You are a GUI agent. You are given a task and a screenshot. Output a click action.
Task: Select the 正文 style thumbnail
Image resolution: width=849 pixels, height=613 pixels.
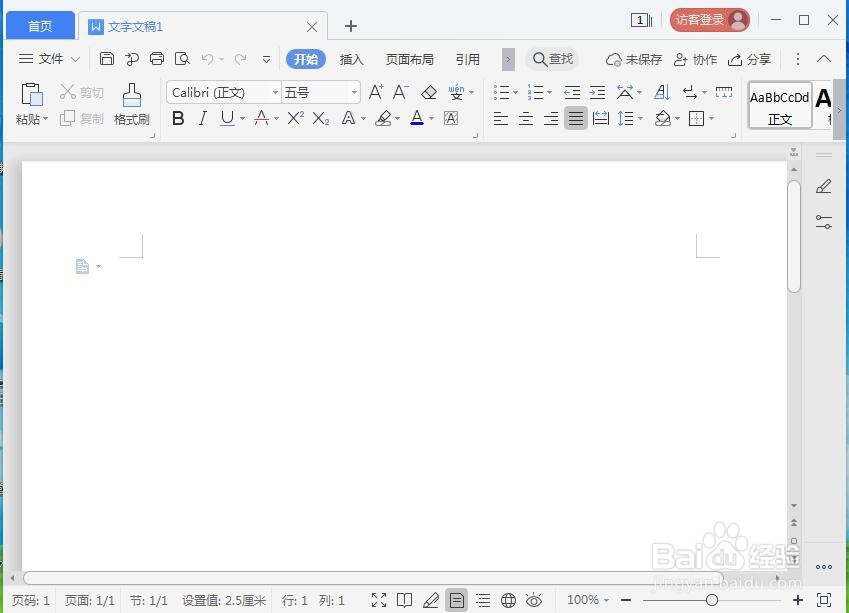click(780, 105)
